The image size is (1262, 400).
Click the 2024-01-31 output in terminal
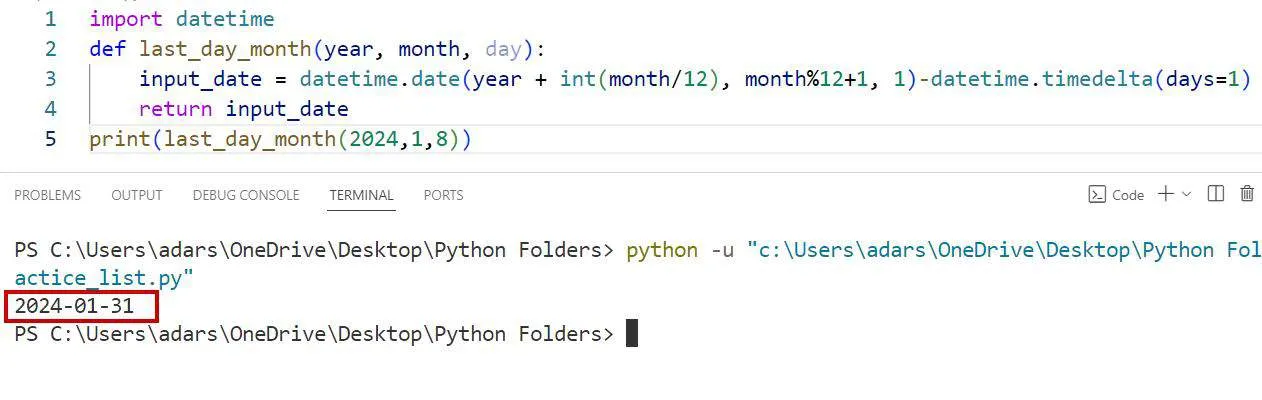pos(74,306)
